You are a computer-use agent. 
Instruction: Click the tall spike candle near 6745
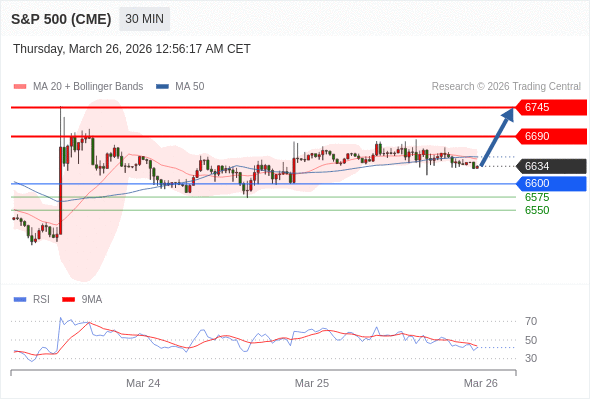point(61,171)
